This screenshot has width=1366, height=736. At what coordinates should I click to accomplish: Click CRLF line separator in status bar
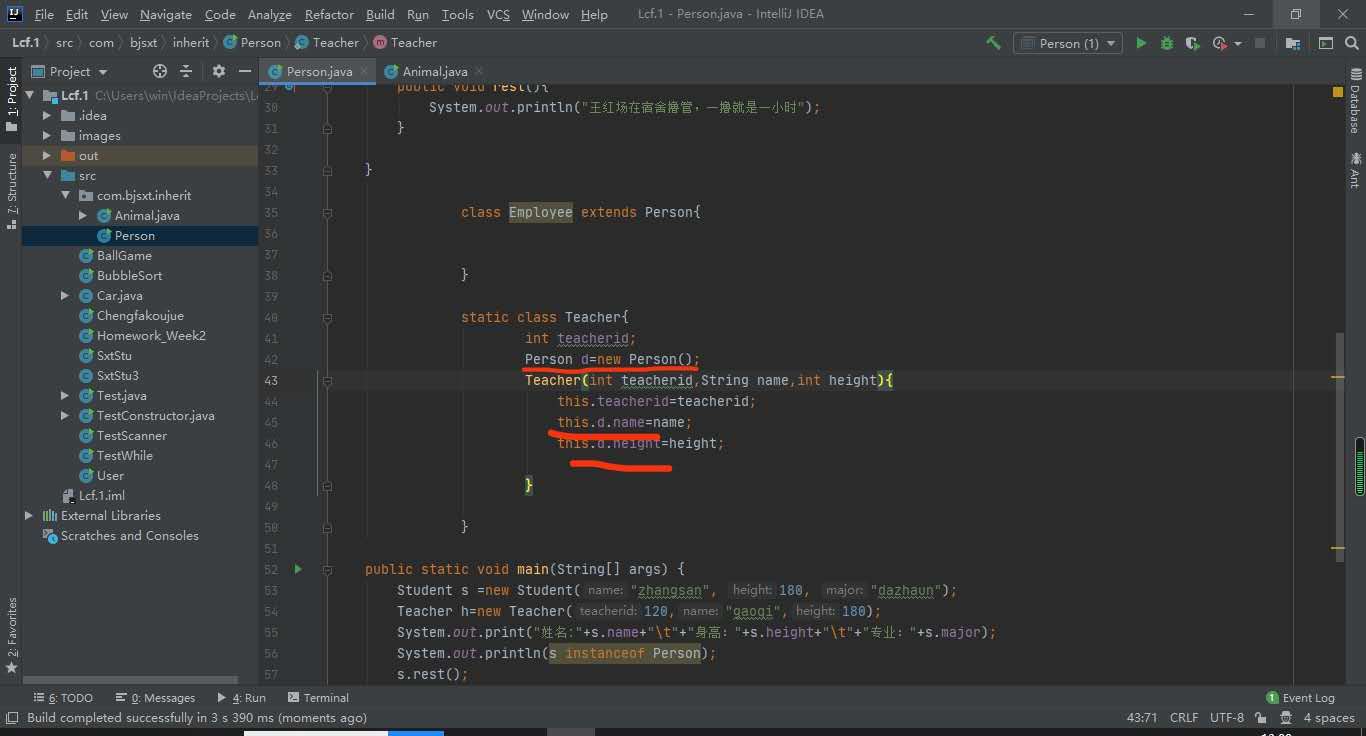(1184, 717)
